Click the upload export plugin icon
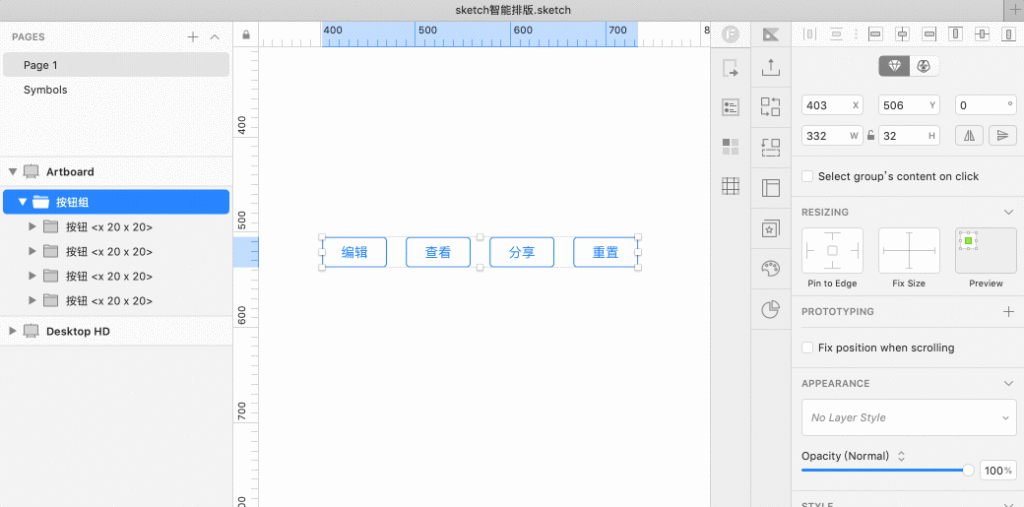This screenshot has height=507, width=1024. [771, 67]
